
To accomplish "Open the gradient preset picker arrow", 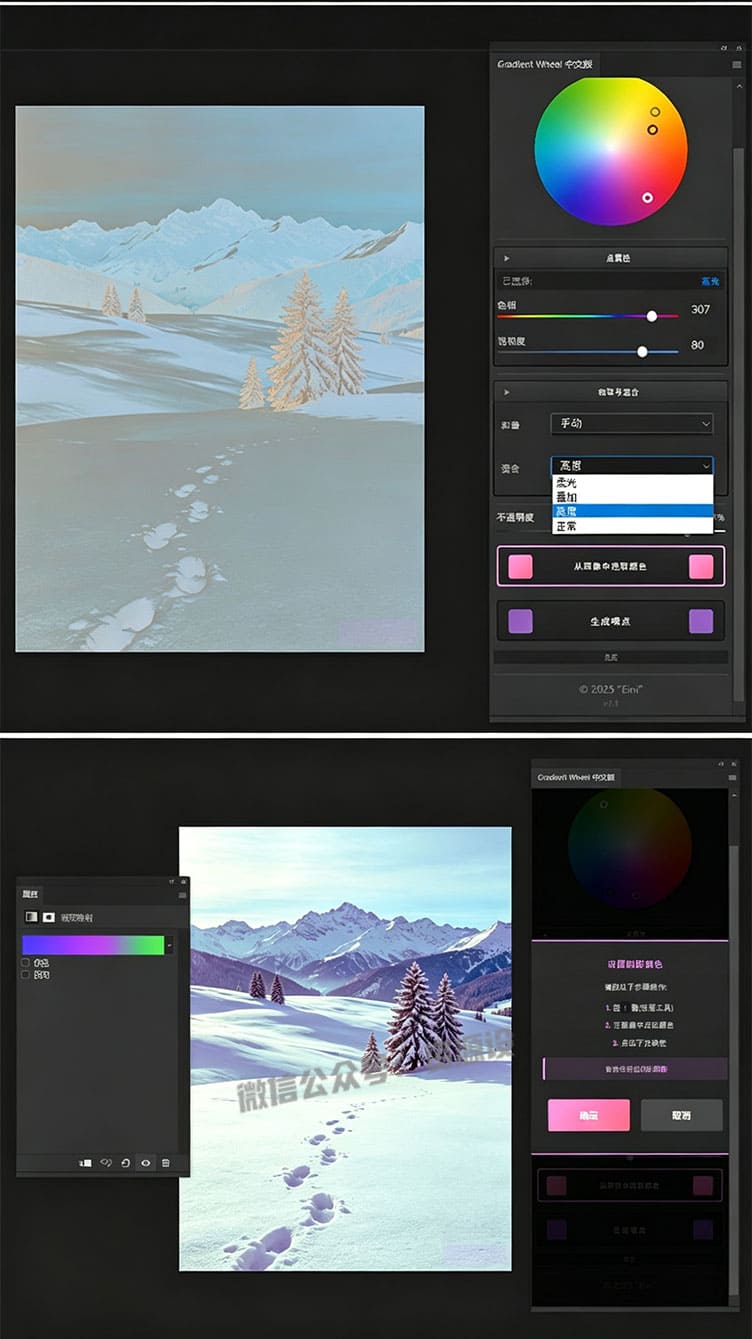I will pos(169,945).
